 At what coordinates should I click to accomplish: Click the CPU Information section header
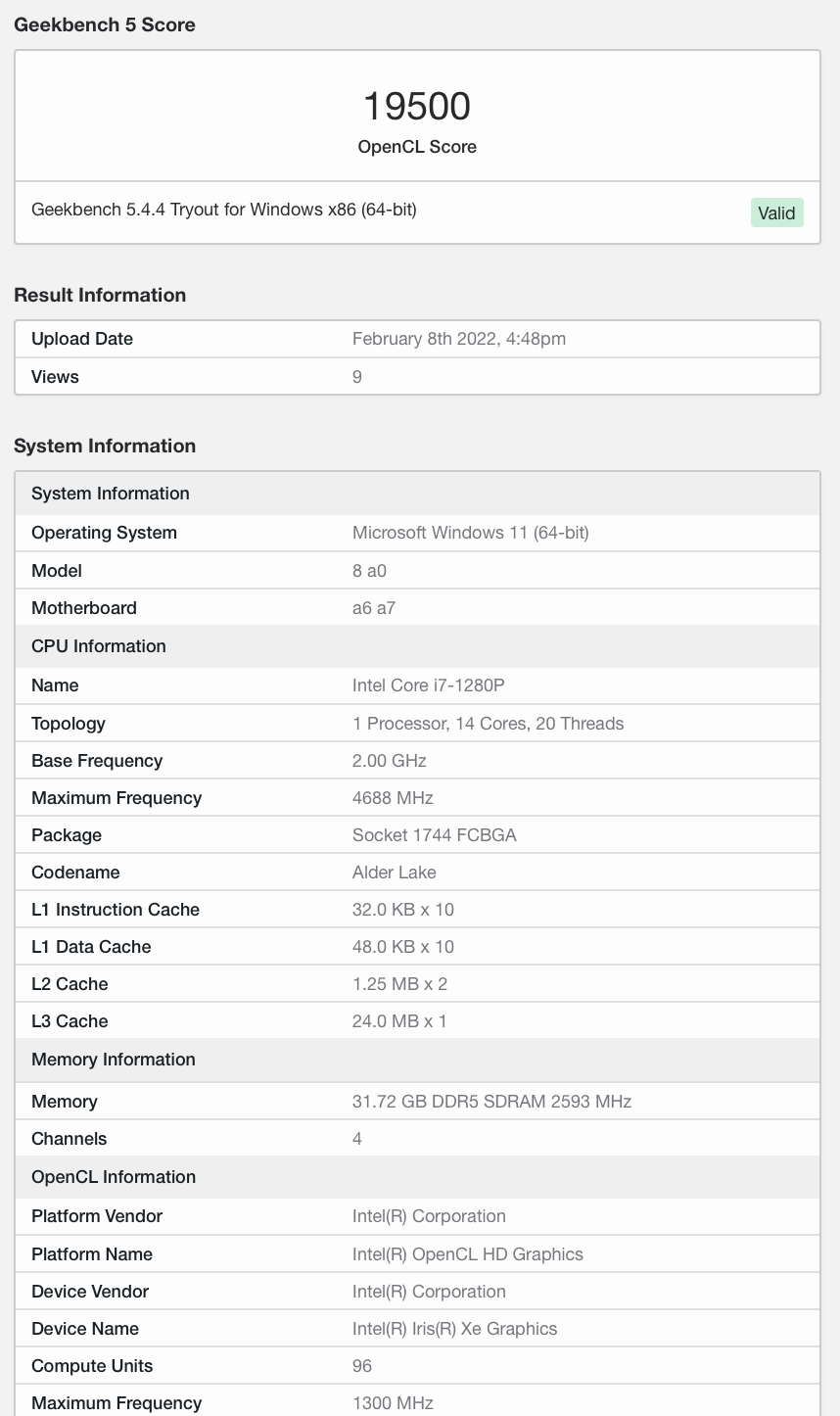pos(99,646)
